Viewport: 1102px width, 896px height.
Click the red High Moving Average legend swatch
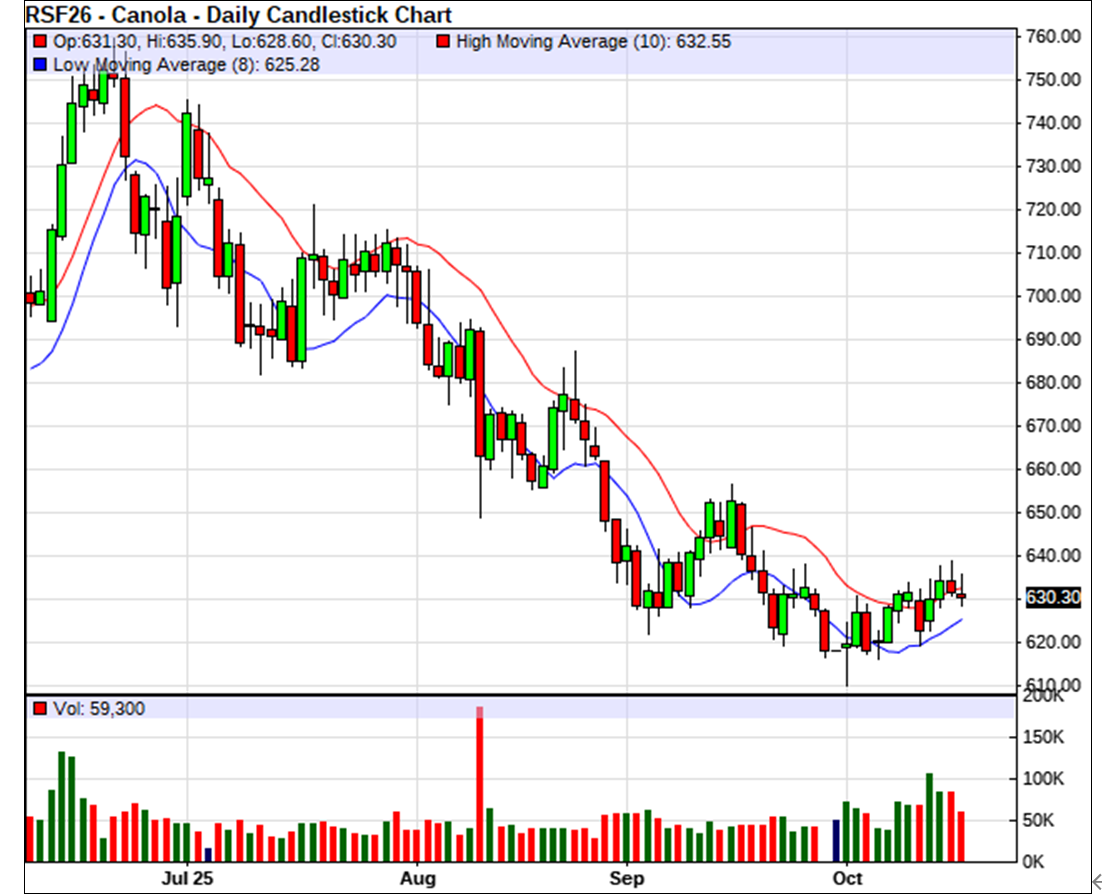coord(443,42)
